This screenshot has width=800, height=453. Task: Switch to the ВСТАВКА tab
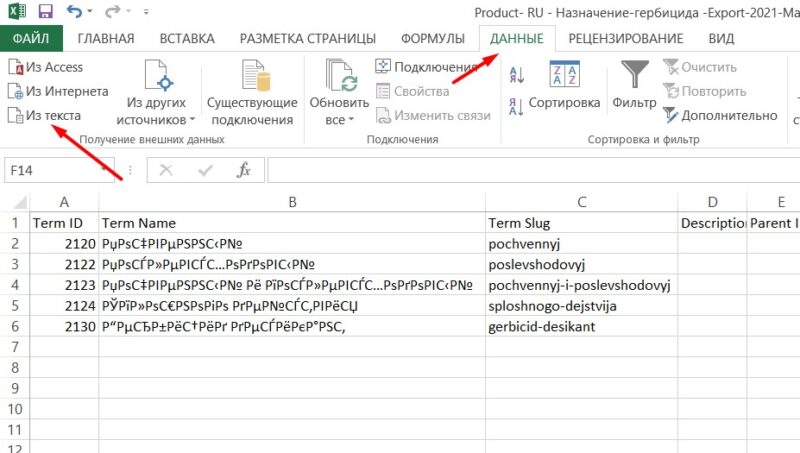point(187,39)
